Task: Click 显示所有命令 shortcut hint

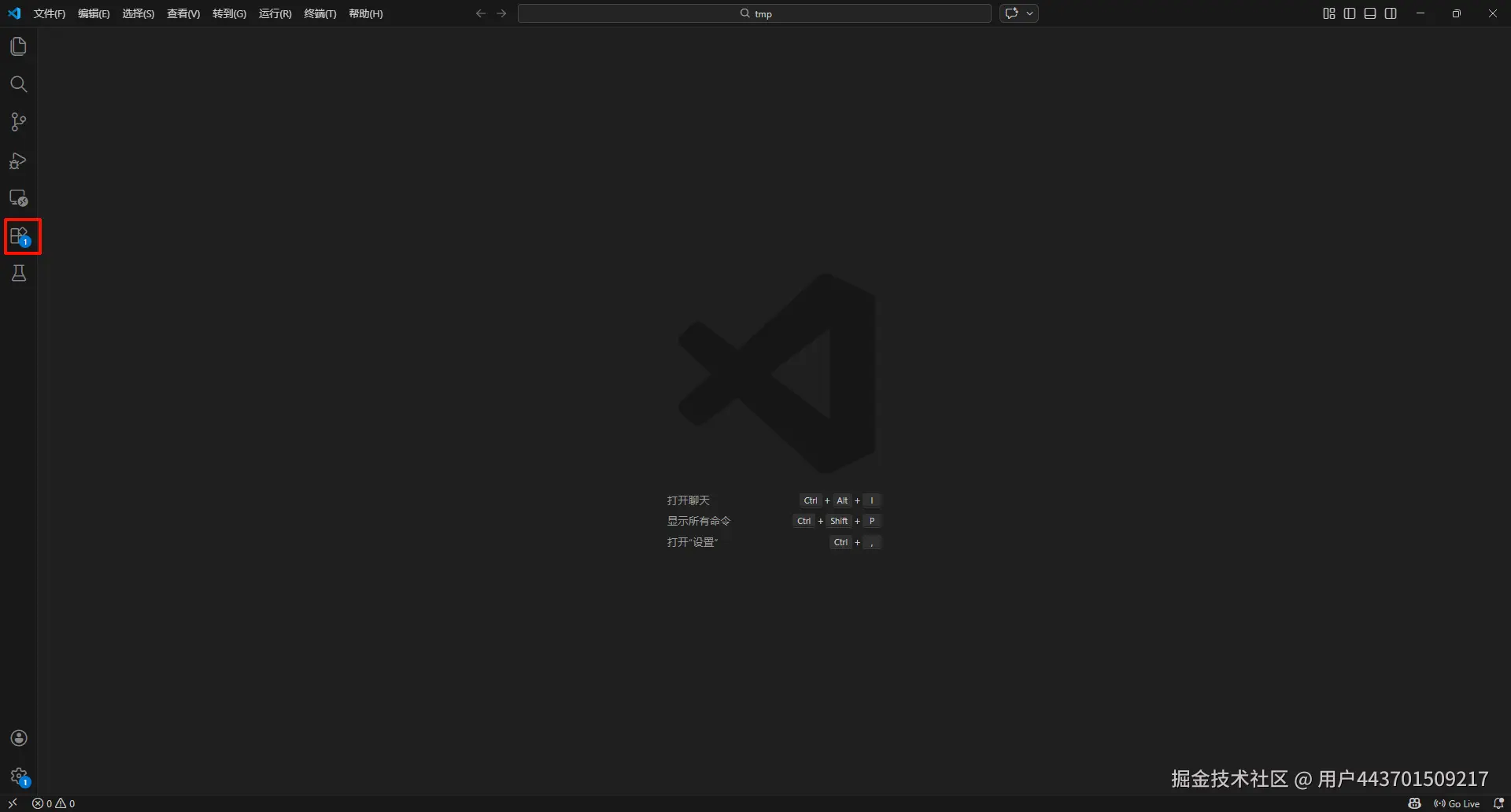Action: coord(699,521)
